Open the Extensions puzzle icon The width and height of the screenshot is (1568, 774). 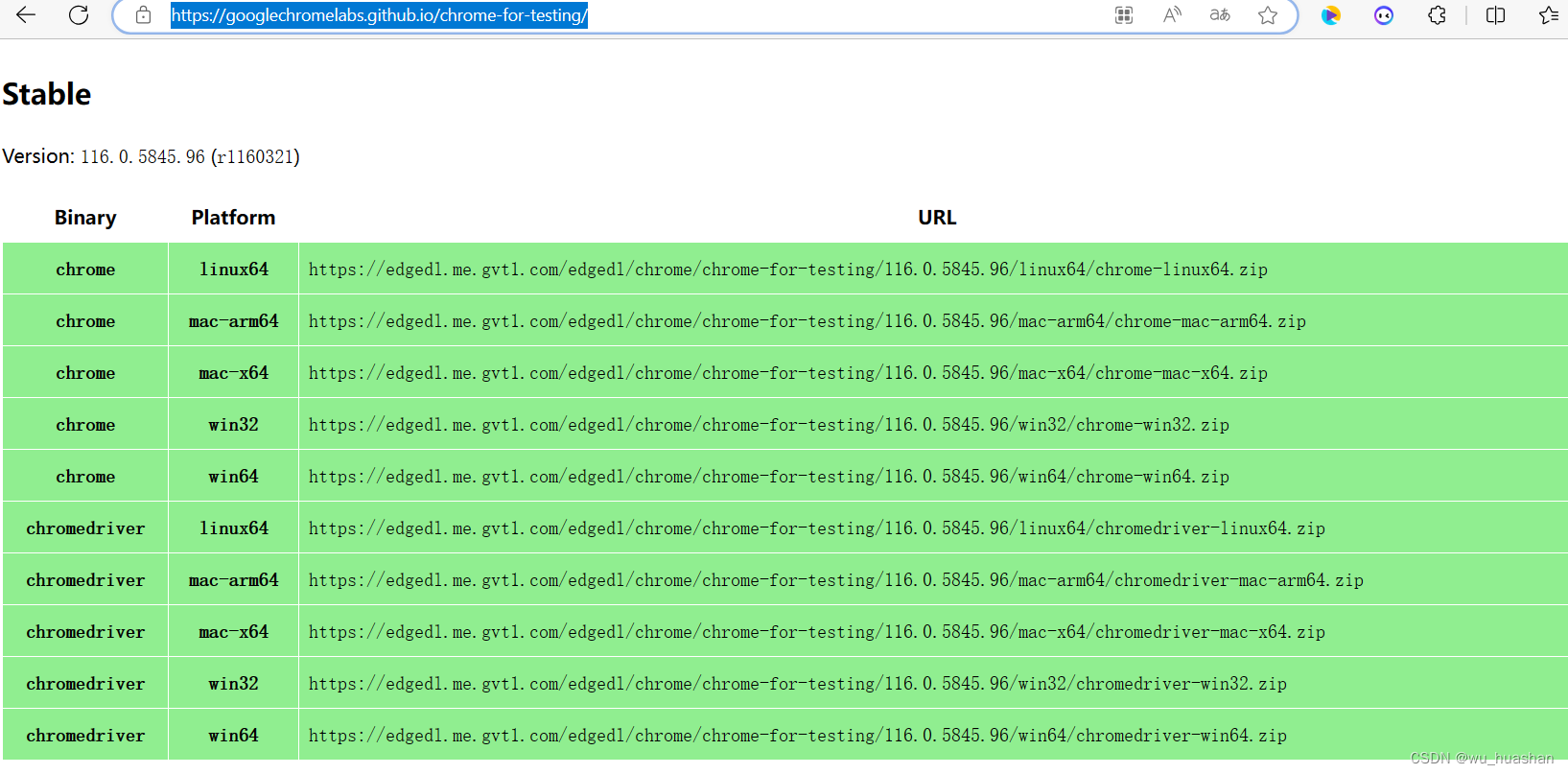click(1437, 15)
